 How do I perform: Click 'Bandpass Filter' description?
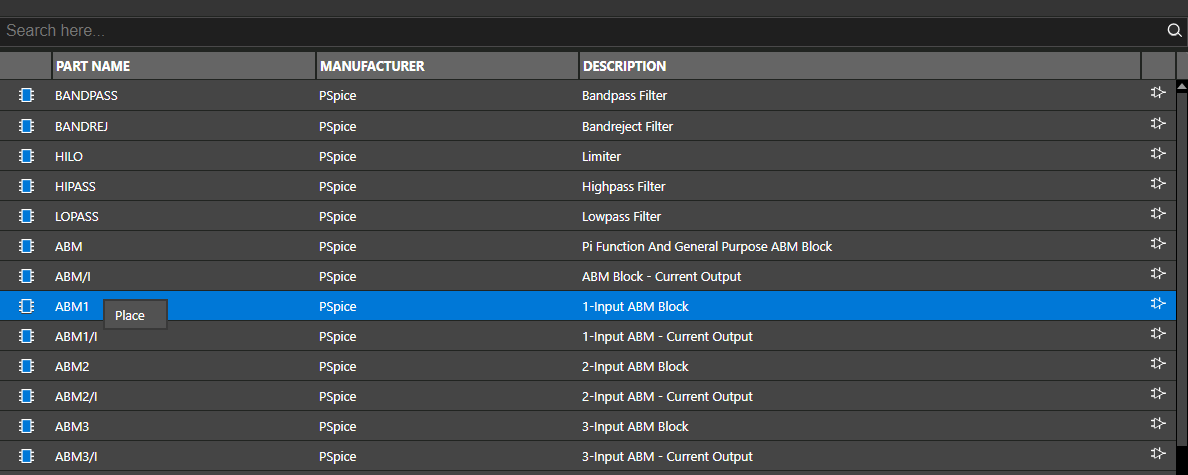624,95
